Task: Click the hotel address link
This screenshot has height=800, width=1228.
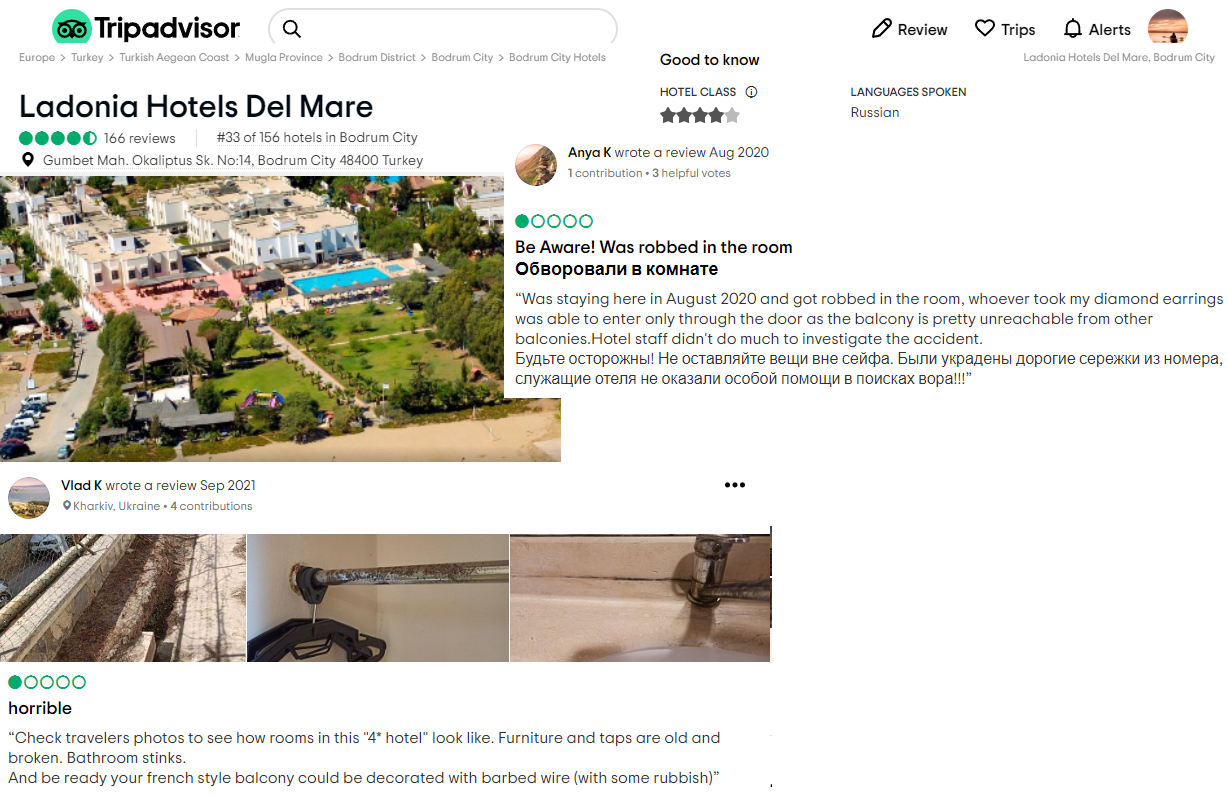Action: [233, 160]
